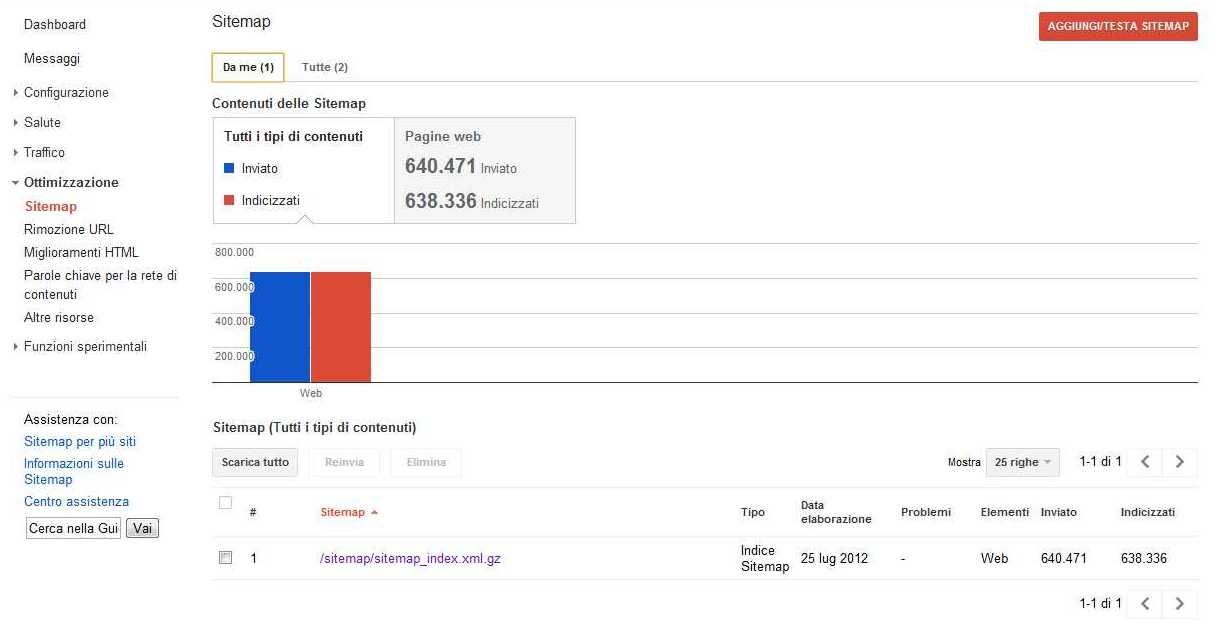Click next page arrow above the table
1213x620 pixels.
click(1180, 462)
